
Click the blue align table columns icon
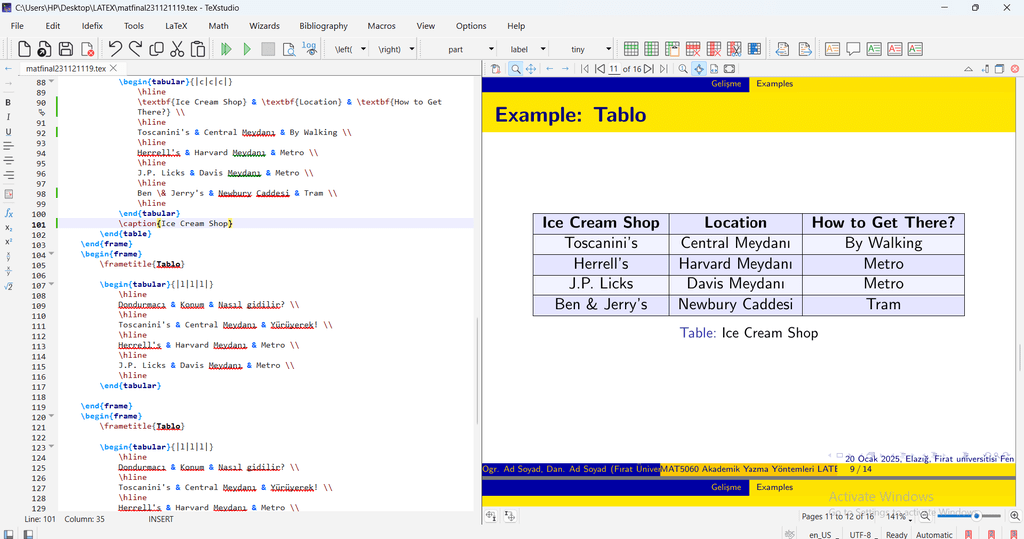[x=754, y=49]
